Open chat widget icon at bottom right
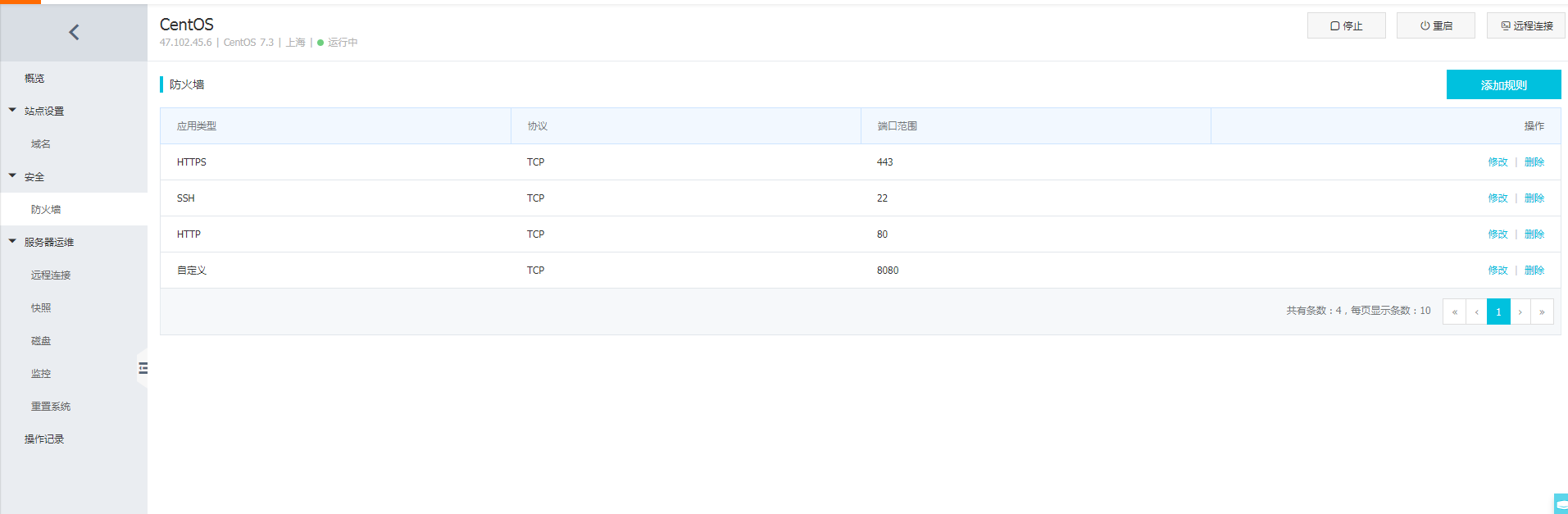Image resolution: width=1568 pixels, height=514 pixels. pos(1561,504)
